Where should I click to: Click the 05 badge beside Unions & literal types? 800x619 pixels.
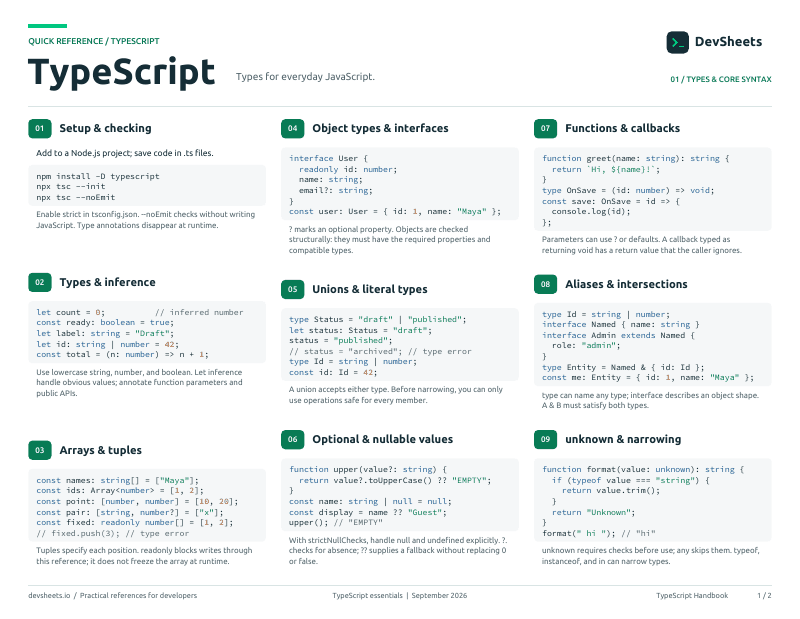pyautogui.click(x=292, y=289)
